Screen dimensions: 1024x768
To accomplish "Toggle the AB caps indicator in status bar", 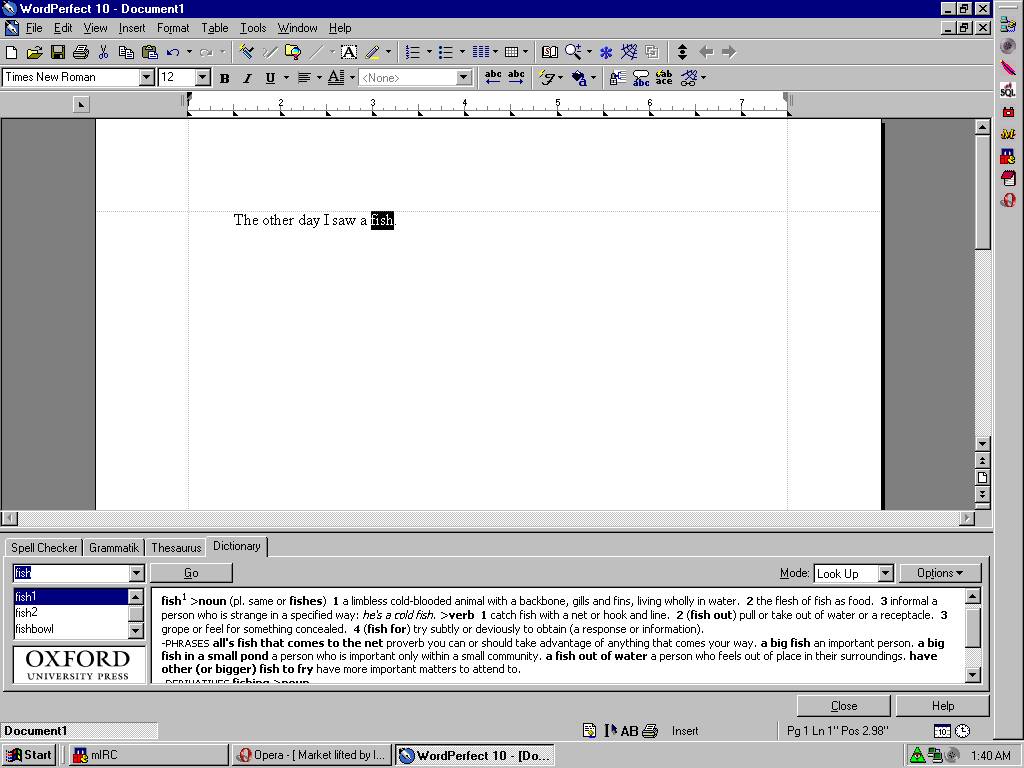I will click(x=630, y=731).
